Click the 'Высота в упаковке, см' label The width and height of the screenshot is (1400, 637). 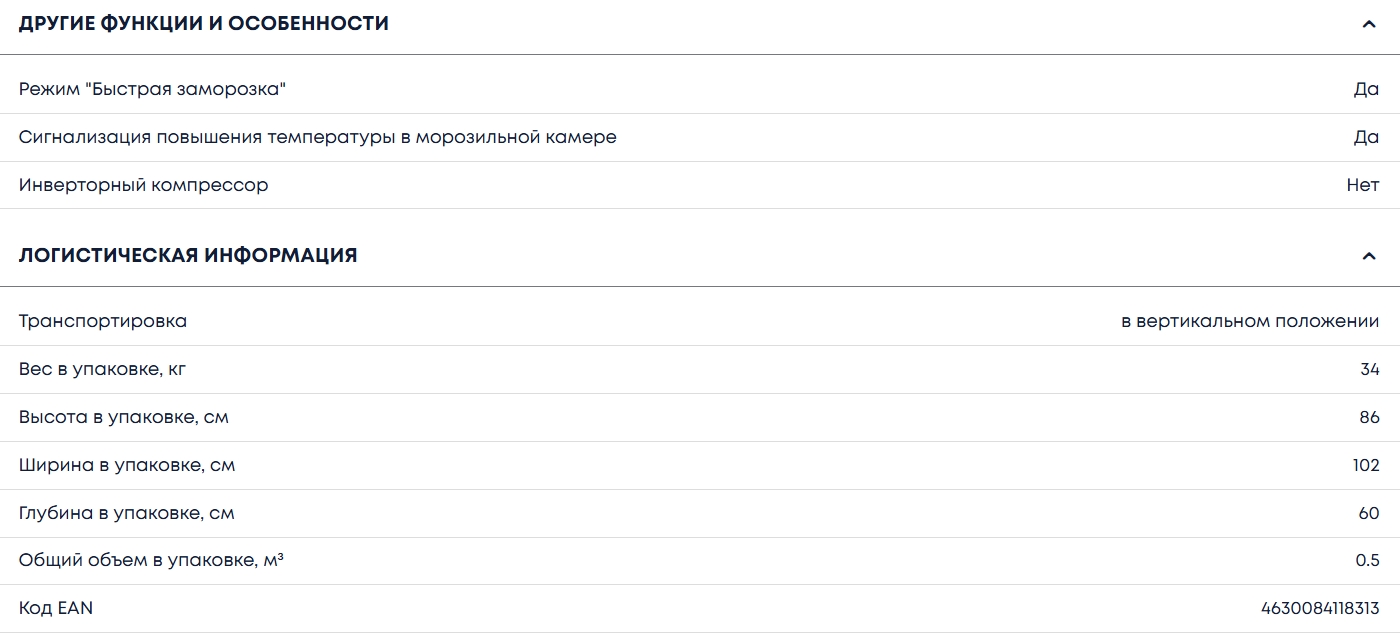[x=124, y=417]
